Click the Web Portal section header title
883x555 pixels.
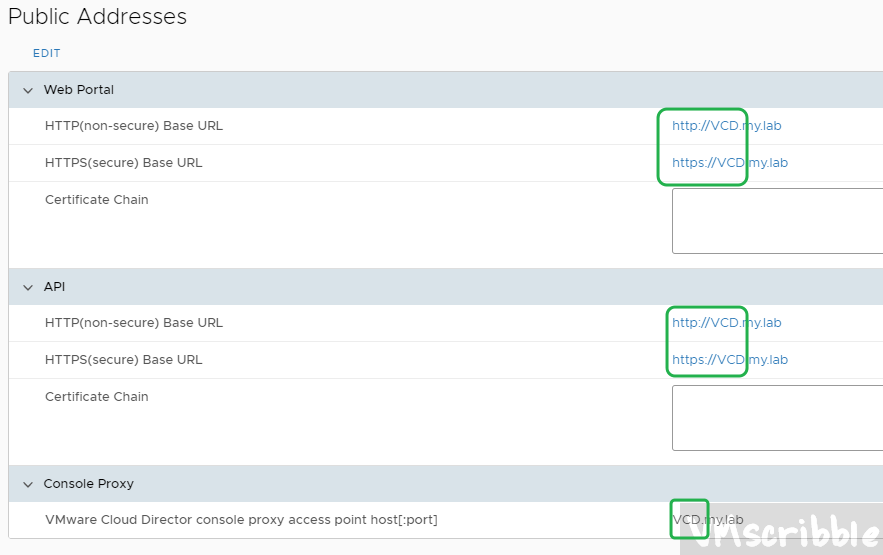pyautogui.click(x=78, y=90)
